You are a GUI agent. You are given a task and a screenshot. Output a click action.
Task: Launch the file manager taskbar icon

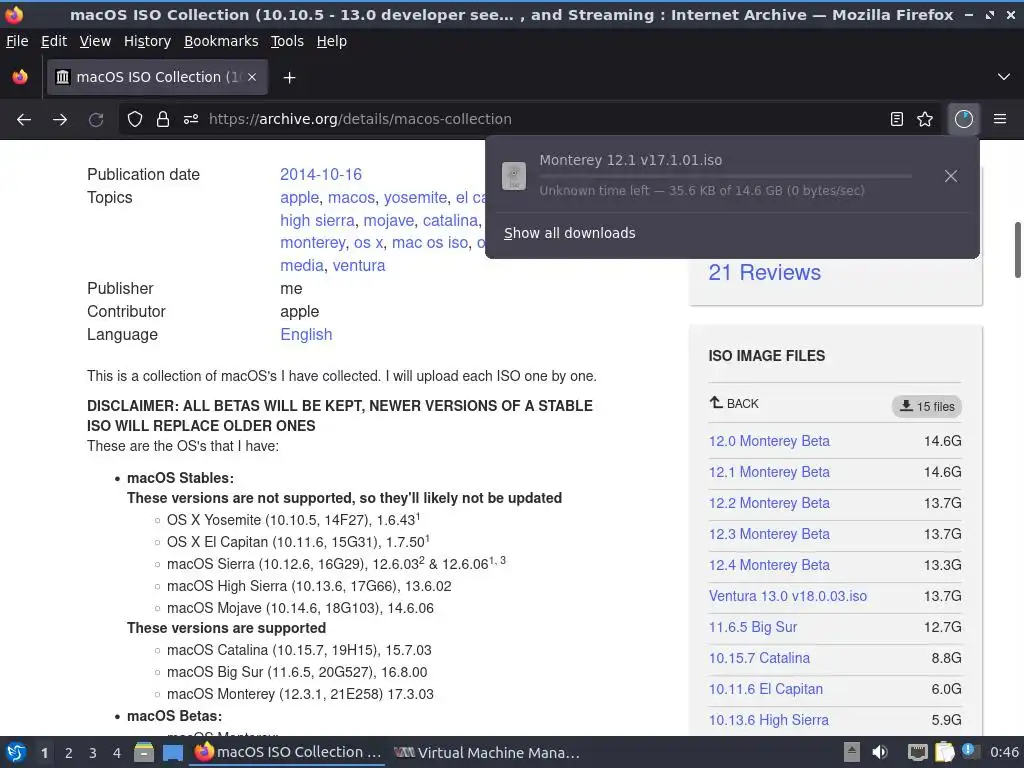tap(144, 752)
